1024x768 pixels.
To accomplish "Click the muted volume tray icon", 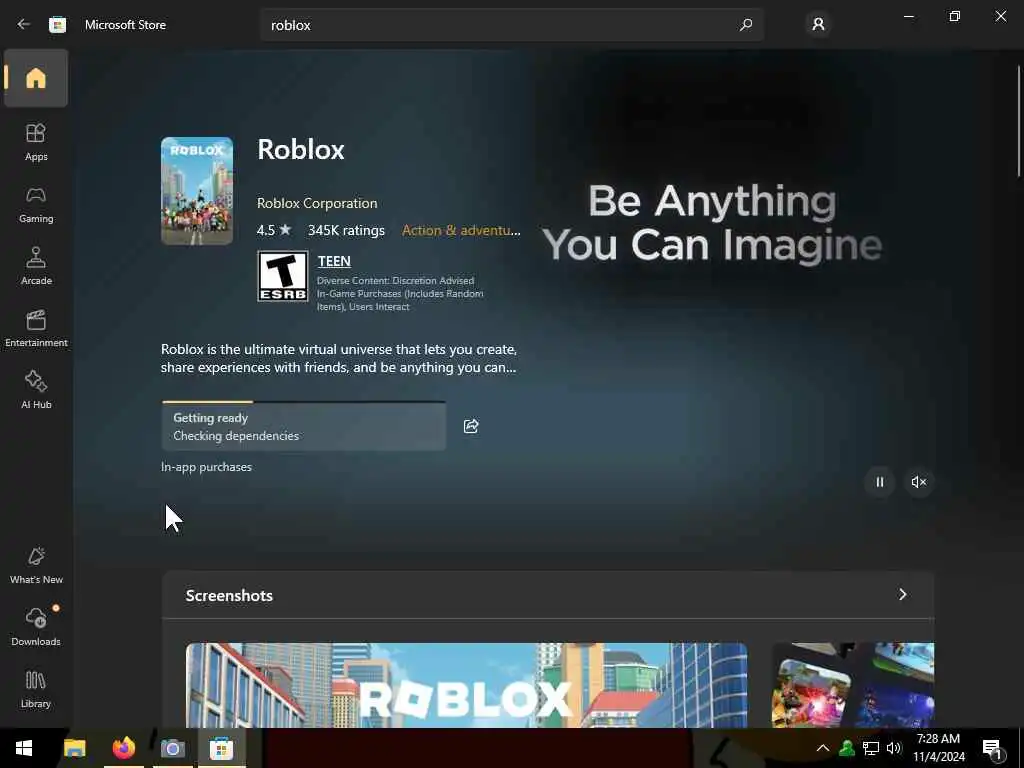I will [894, 748].
